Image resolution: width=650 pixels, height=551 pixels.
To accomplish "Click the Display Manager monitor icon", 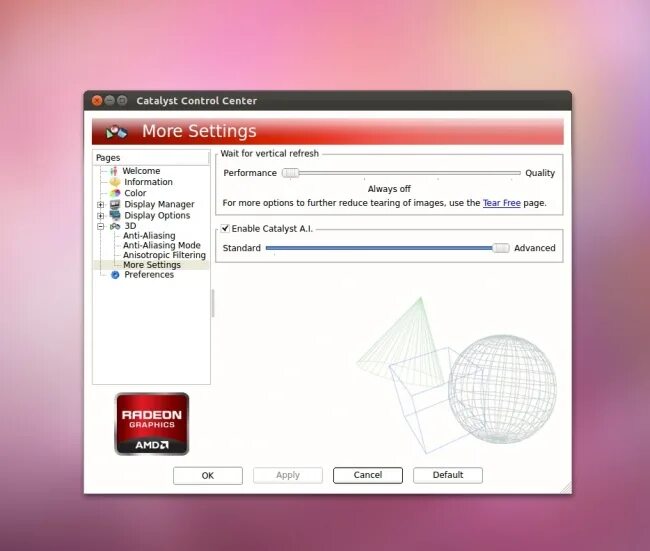I will coord(115,204).
